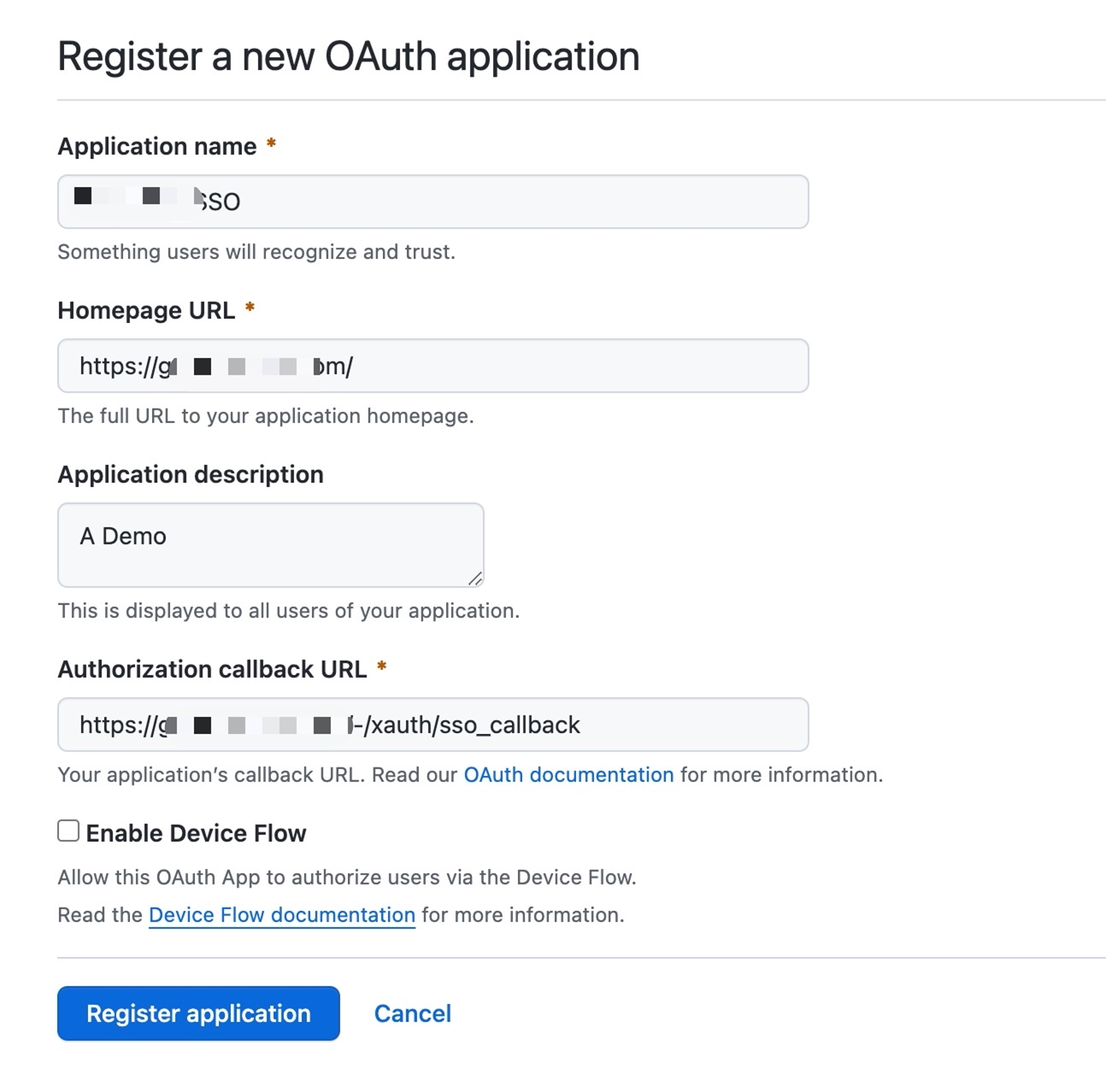Click the Register application button

198,1013
